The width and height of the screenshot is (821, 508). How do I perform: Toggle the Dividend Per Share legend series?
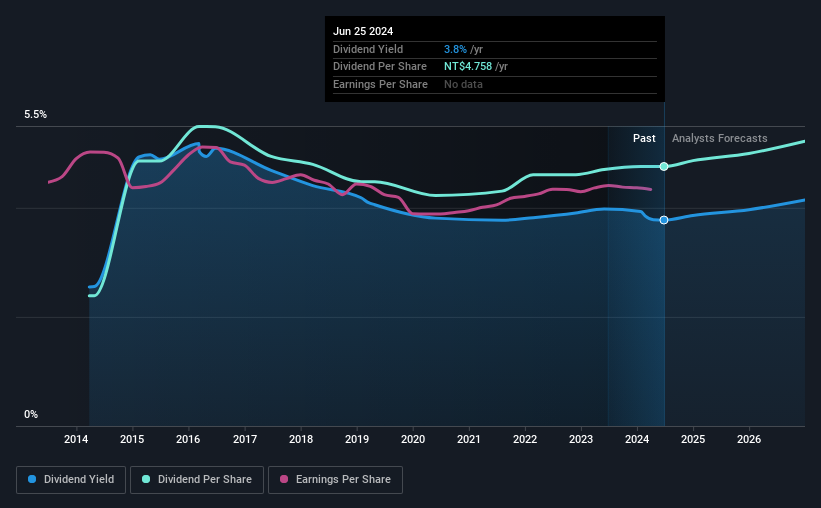[197, 480]
